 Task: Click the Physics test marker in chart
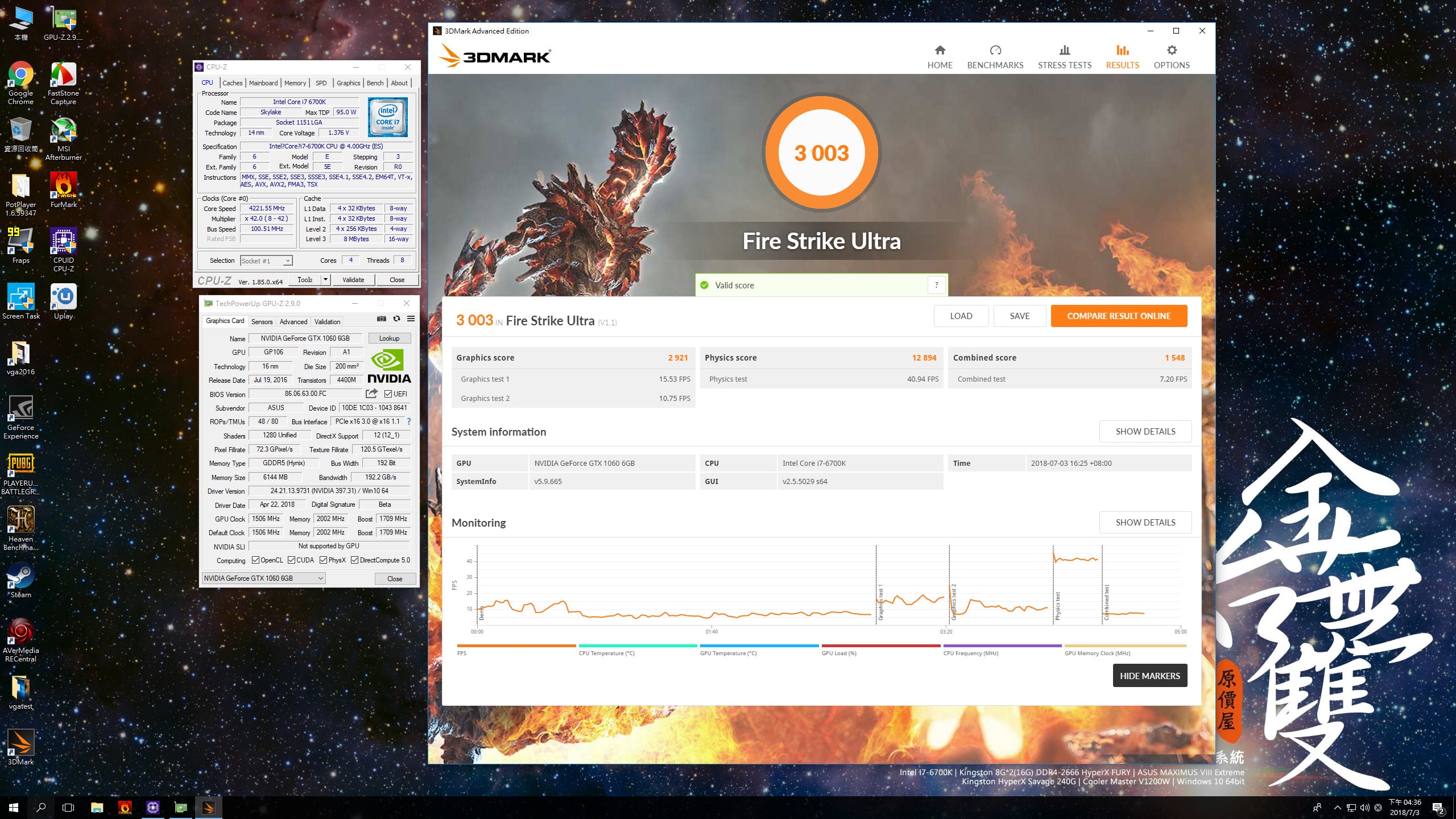coord(1058,606)
